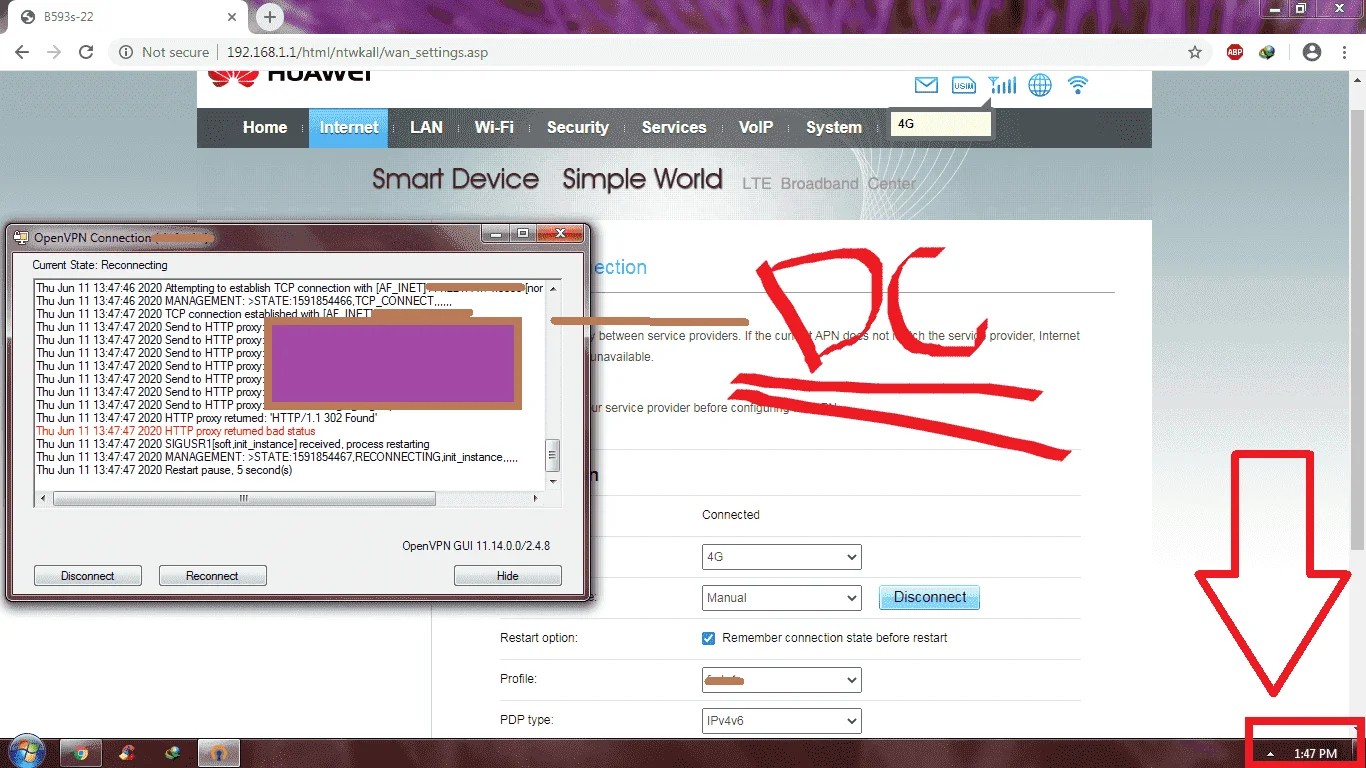Viewport: 1366px width, 768px height.
Task: Click the globe internet status icon
Action: pyautogui.click(x=1040, y=86)
